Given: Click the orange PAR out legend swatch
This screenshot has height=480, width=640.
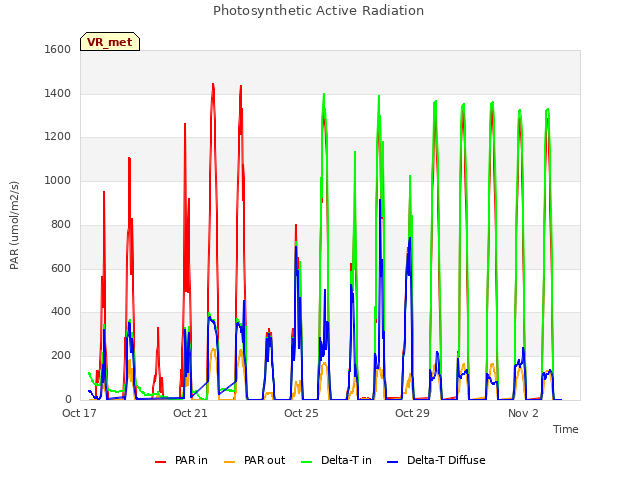Looking at the screenshot, I should (230, 462).
